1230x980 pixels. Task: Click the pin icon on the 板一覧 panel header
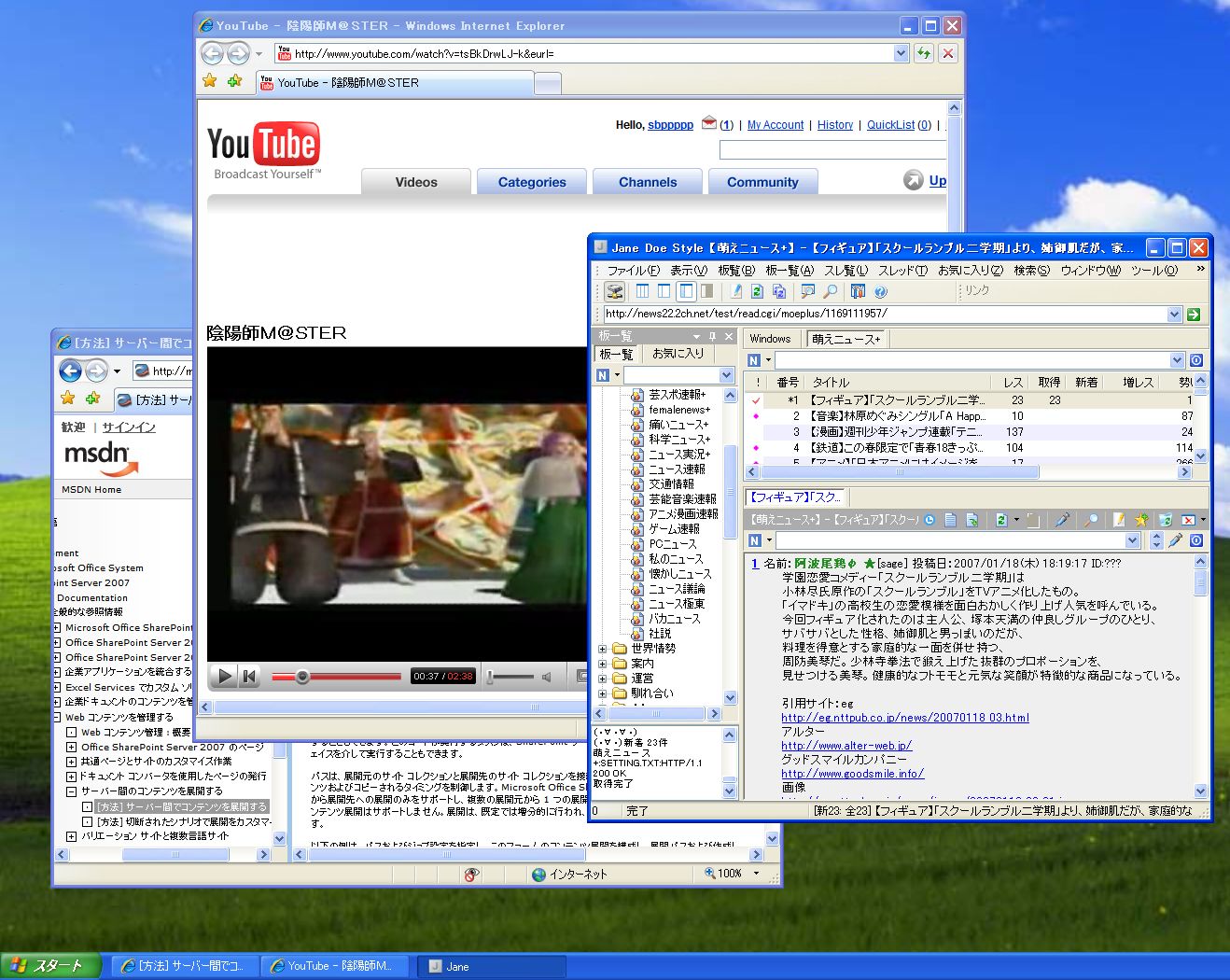pyautogui.click(x=712, y=336)
